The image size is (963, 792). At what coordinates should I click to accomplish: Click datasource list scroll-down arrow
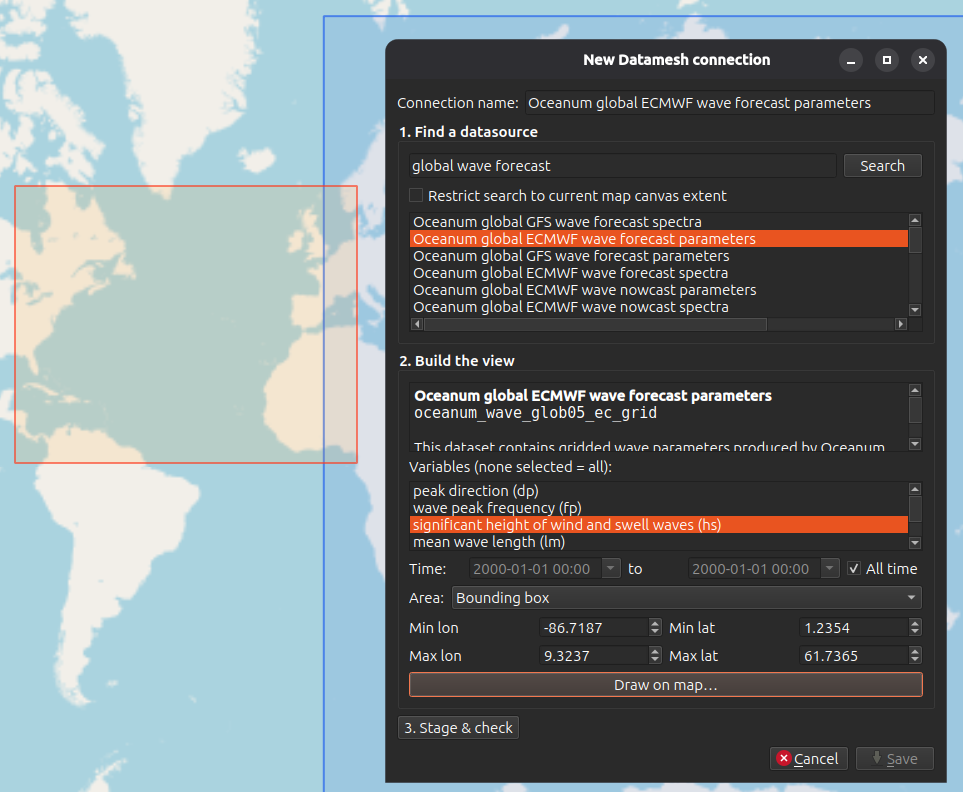point(915,310)
